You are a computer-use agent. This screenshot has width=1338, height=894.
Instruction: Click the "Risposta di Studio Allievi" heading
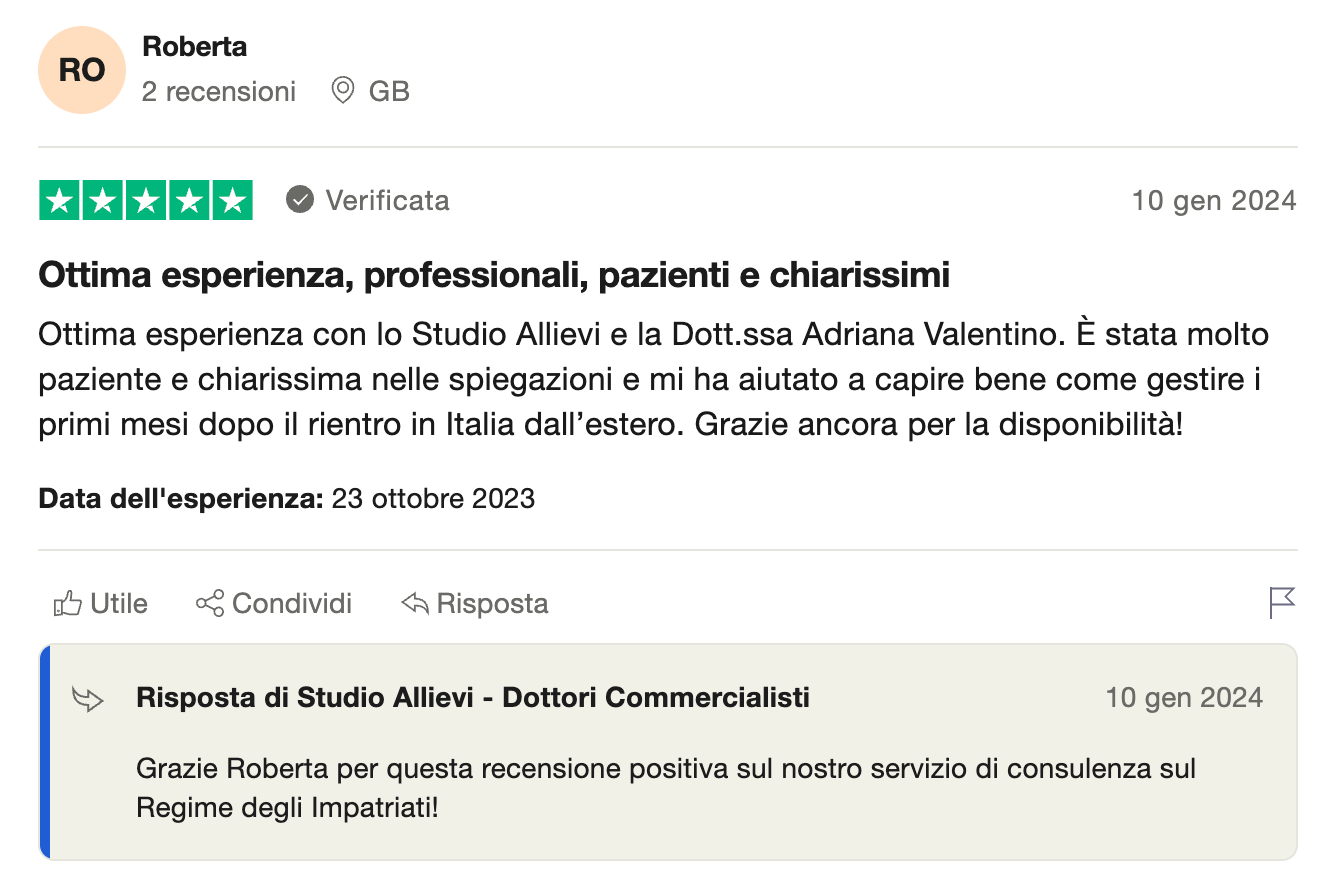472,697
